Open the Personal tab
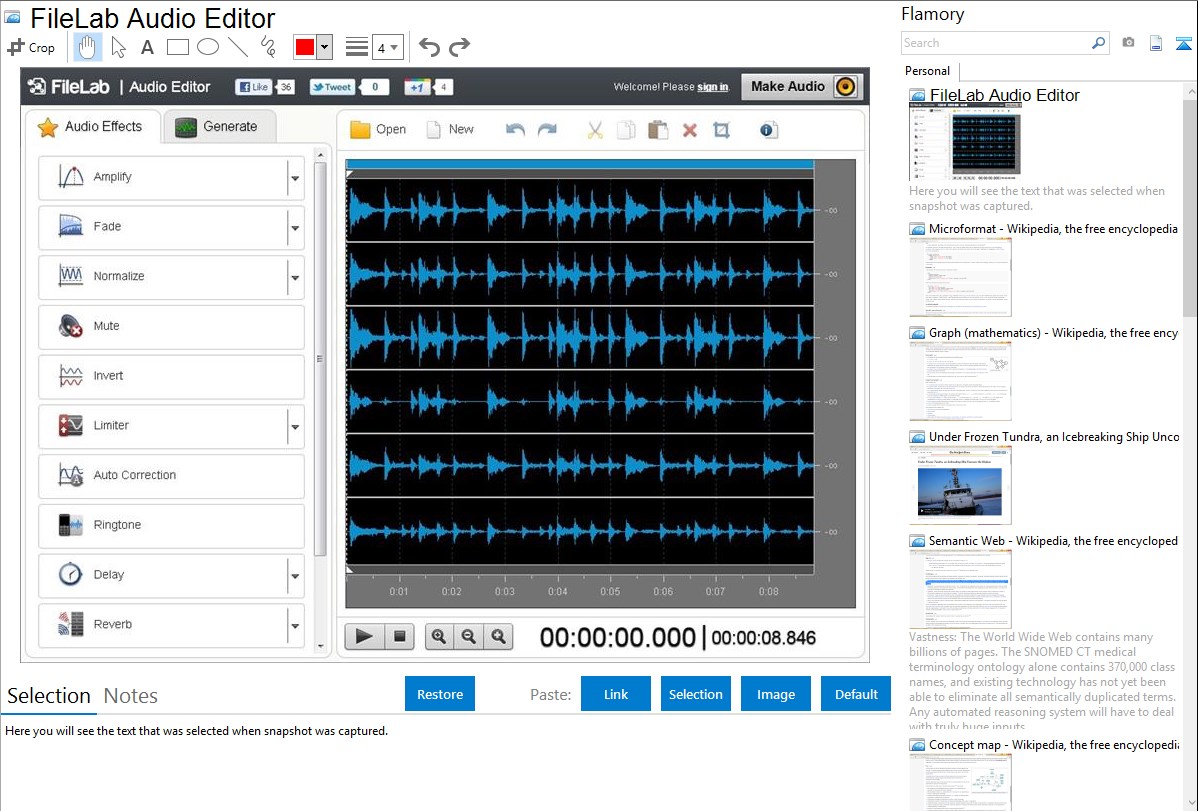1198x811 pixels. click(927, 71)
